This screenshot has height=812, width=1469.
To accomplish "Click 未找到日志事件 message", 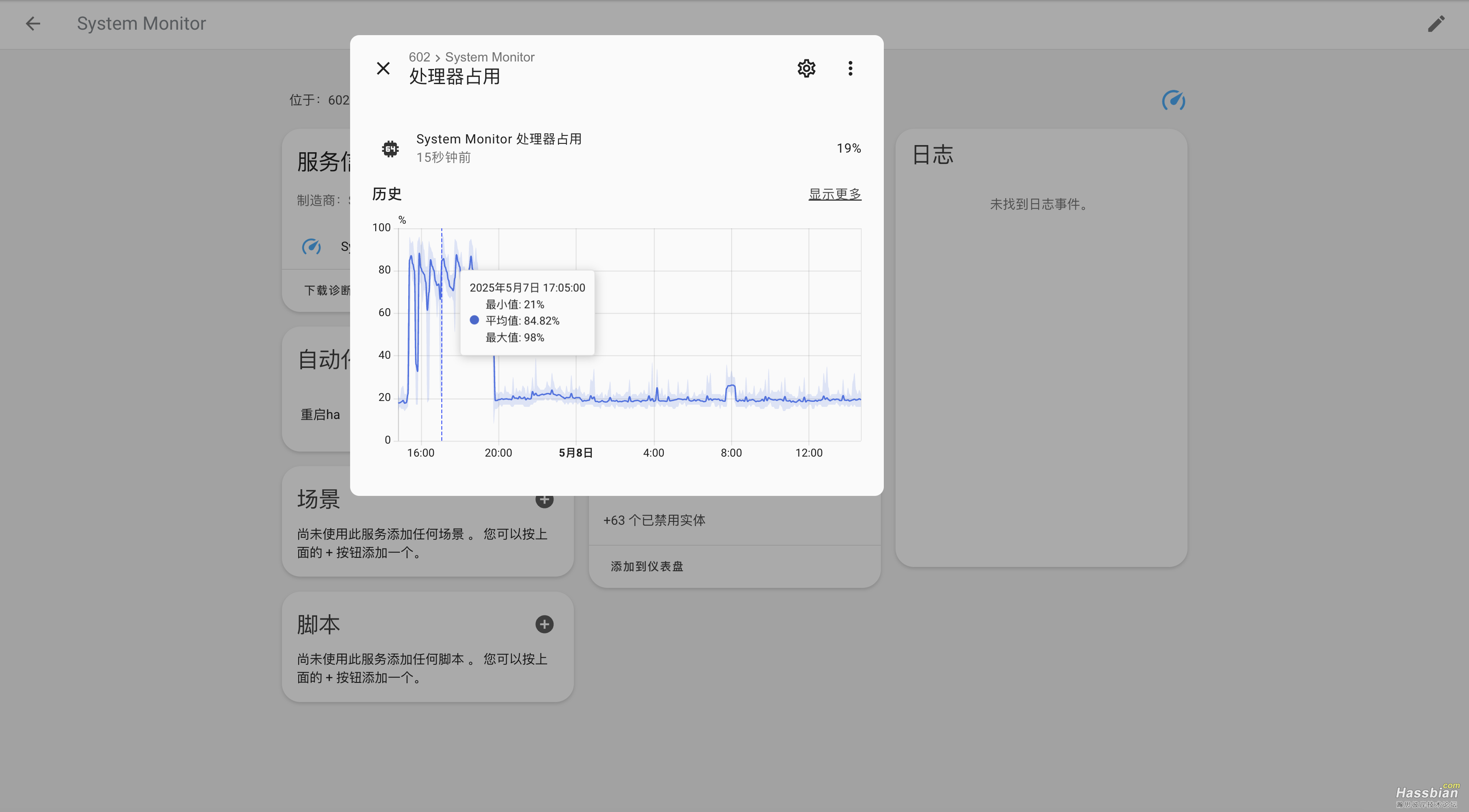I will coord(1041,204).
